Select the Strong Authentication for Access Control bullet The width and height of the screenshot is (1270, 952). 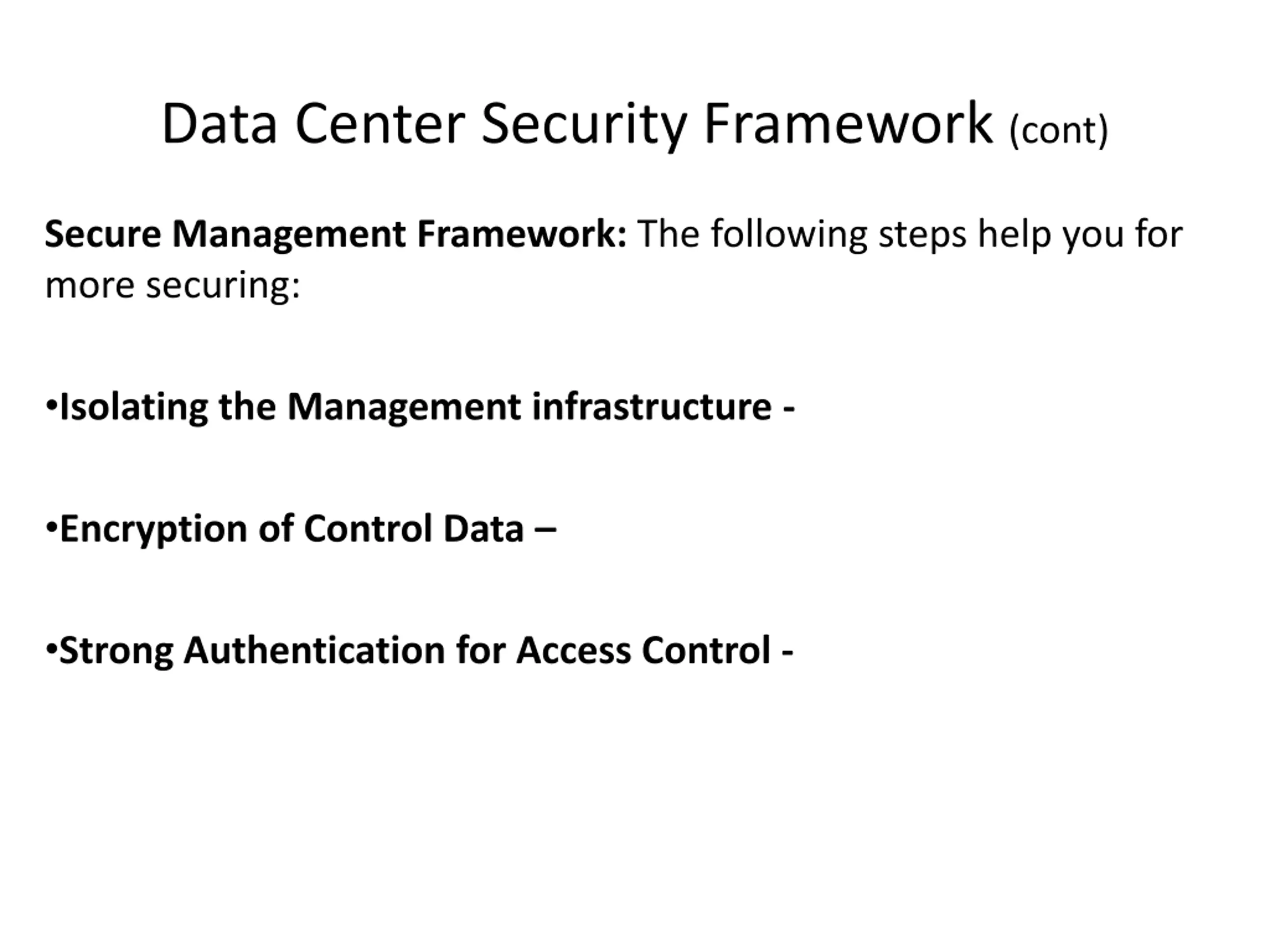(420, 651)
